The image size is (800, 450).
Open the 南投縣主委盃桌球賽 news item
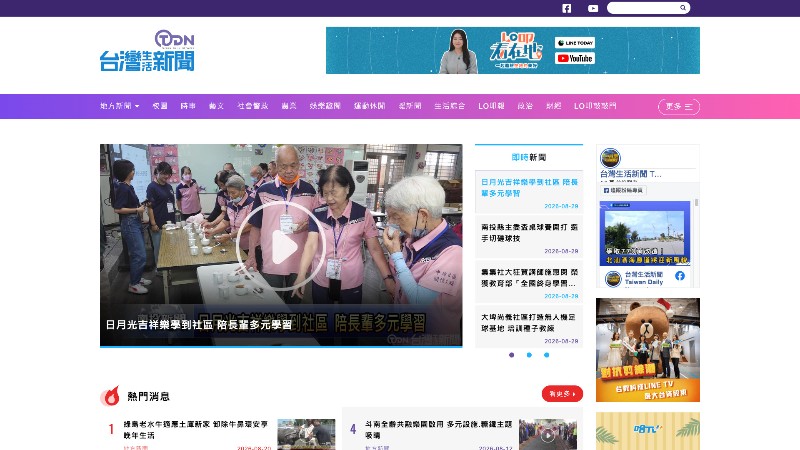click(x=529, y=233)
